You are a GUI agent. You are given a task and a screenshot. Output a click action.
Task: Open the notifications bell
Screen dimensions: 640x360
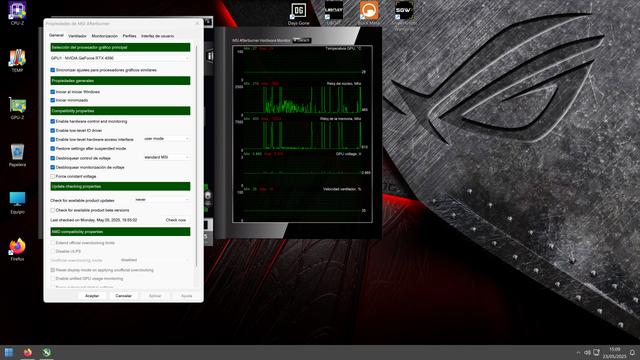coord(632,352)
